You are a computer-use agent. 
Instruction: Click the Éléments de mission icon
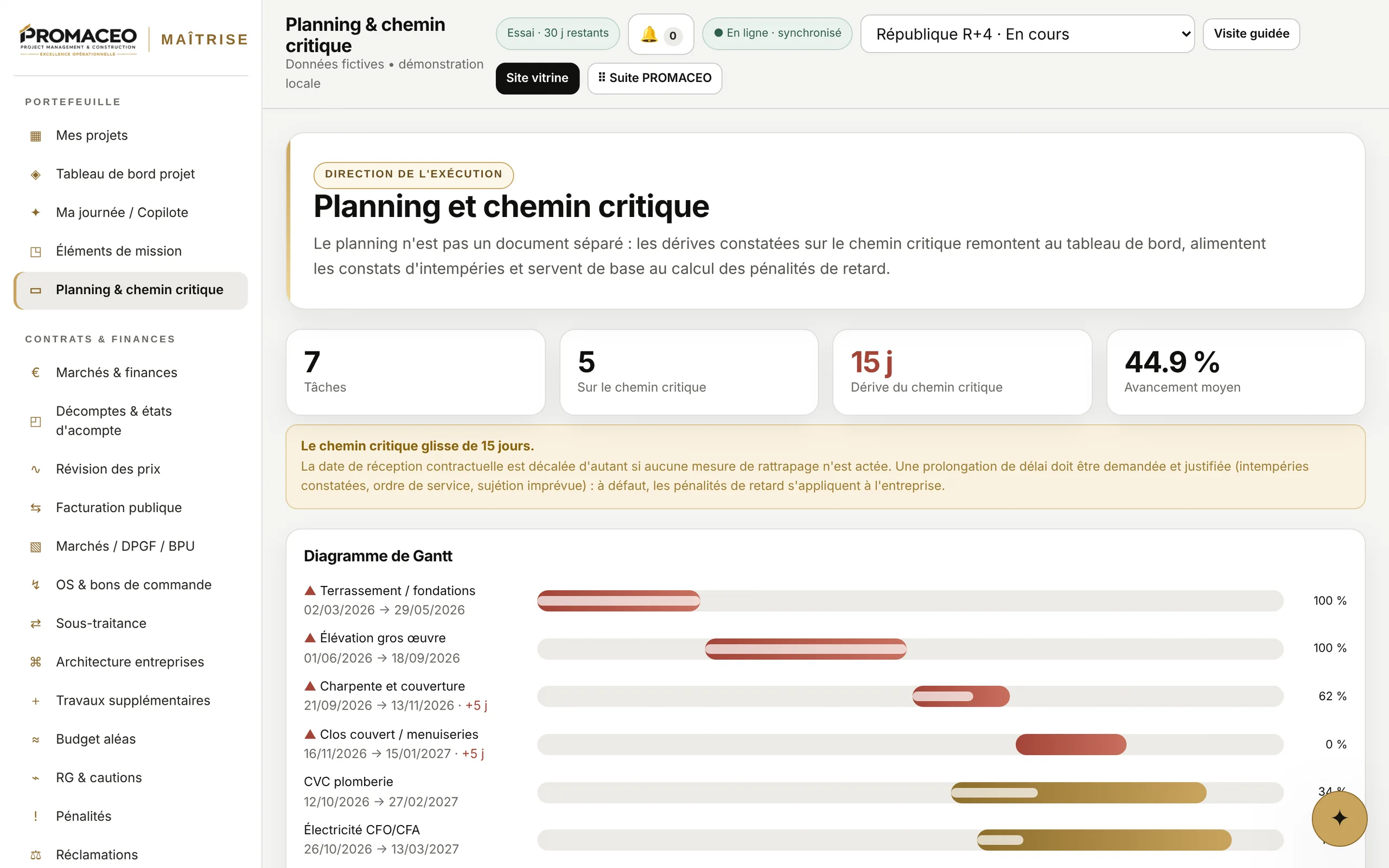pyautogui.click(x=36, y=251)
